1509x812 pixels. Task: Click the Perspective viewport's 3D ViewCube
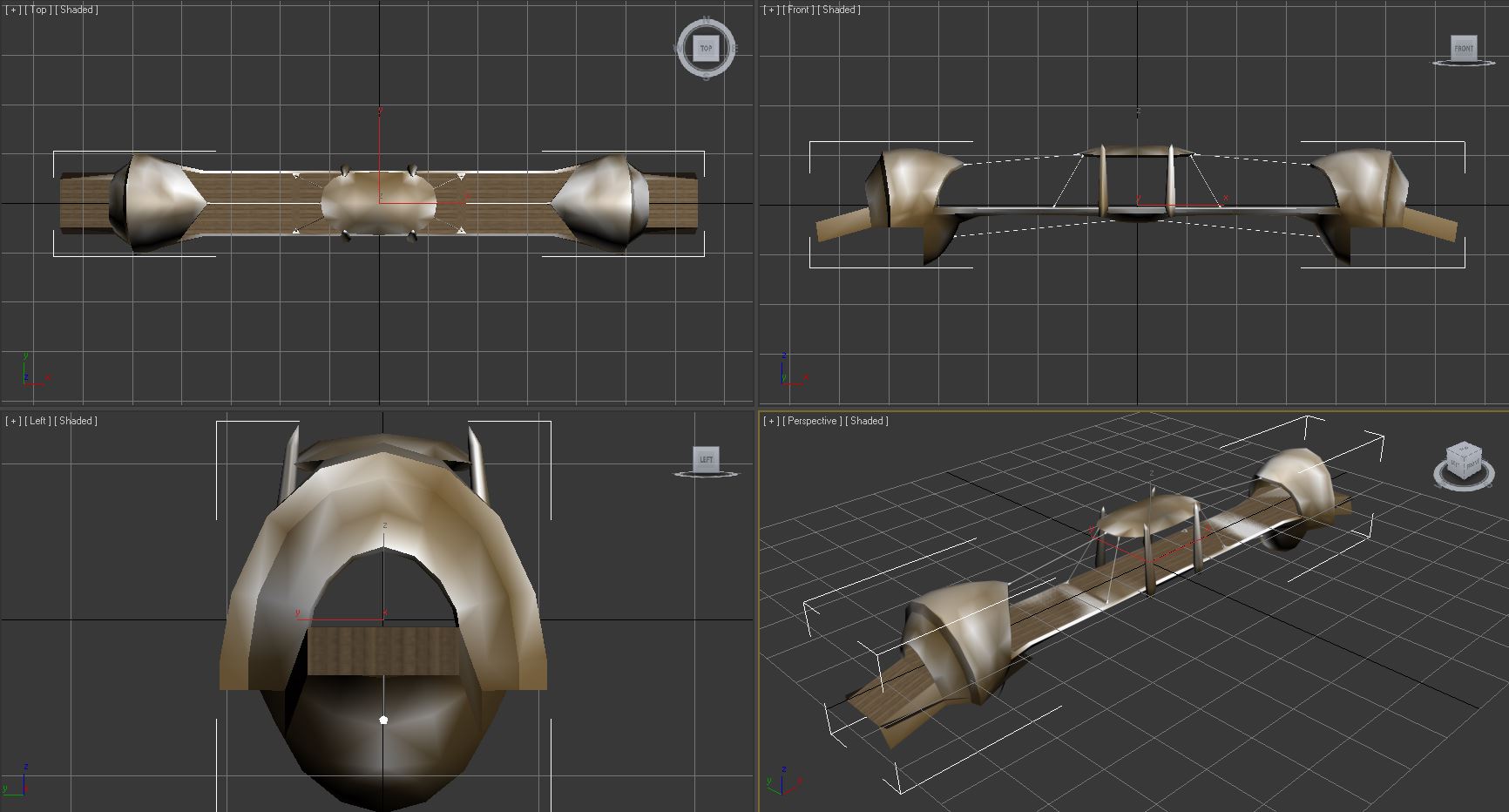point(1463,462)
